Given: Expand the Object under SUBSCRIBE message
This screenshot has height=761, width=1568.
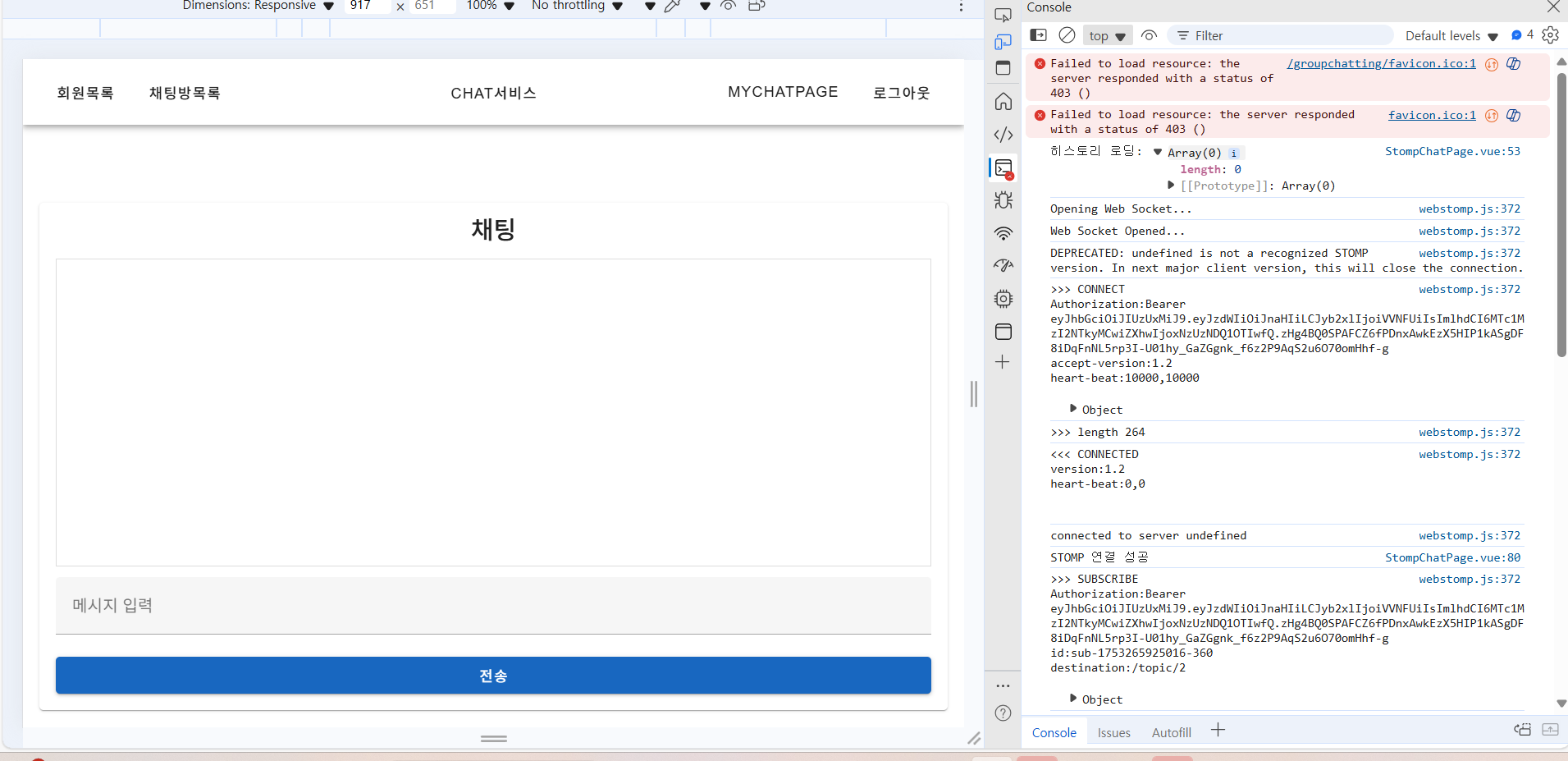Looking at the screenshot, I should coord(1072,699).
